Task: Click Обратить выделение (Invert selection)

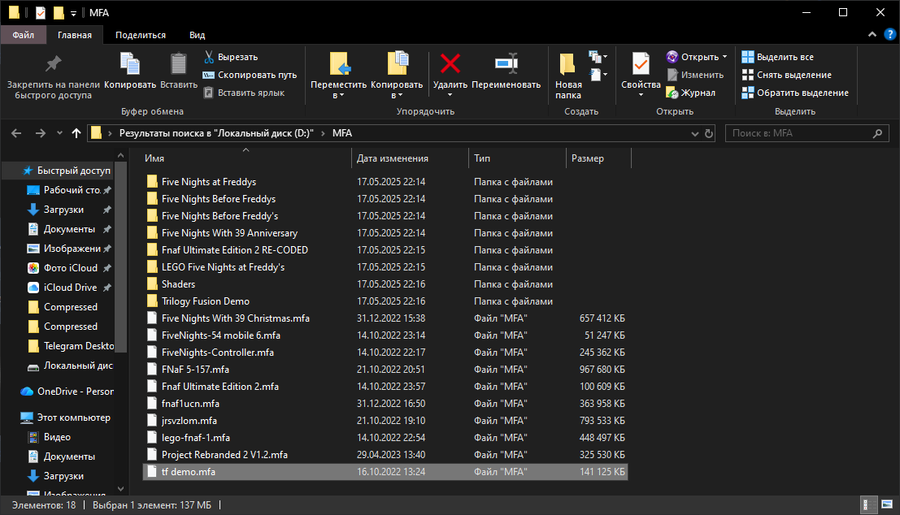Action: tap(795, 92)
